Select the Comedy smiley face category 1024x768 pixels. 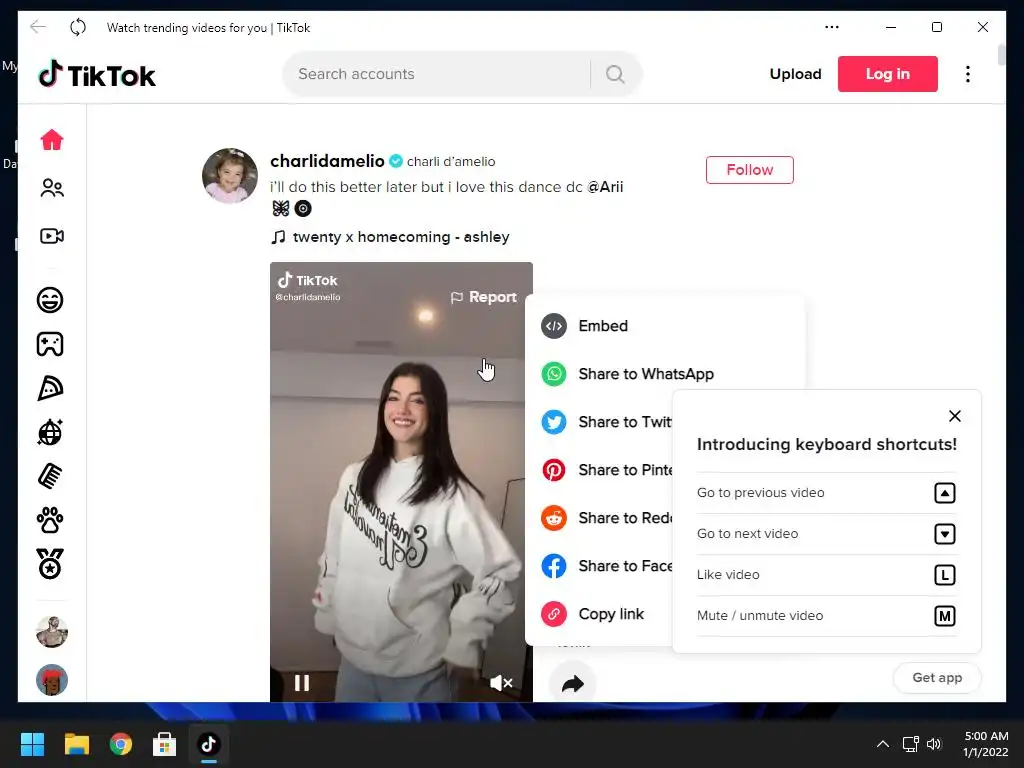pos(50,300)
